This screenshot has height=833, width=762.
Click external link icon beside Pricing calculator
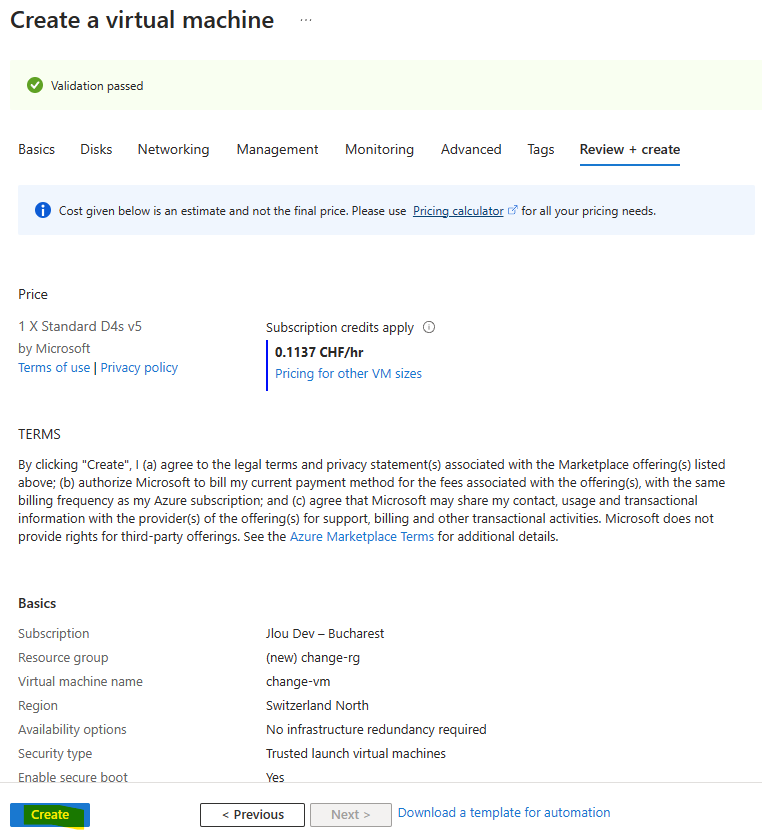click(x=512, y=210)
